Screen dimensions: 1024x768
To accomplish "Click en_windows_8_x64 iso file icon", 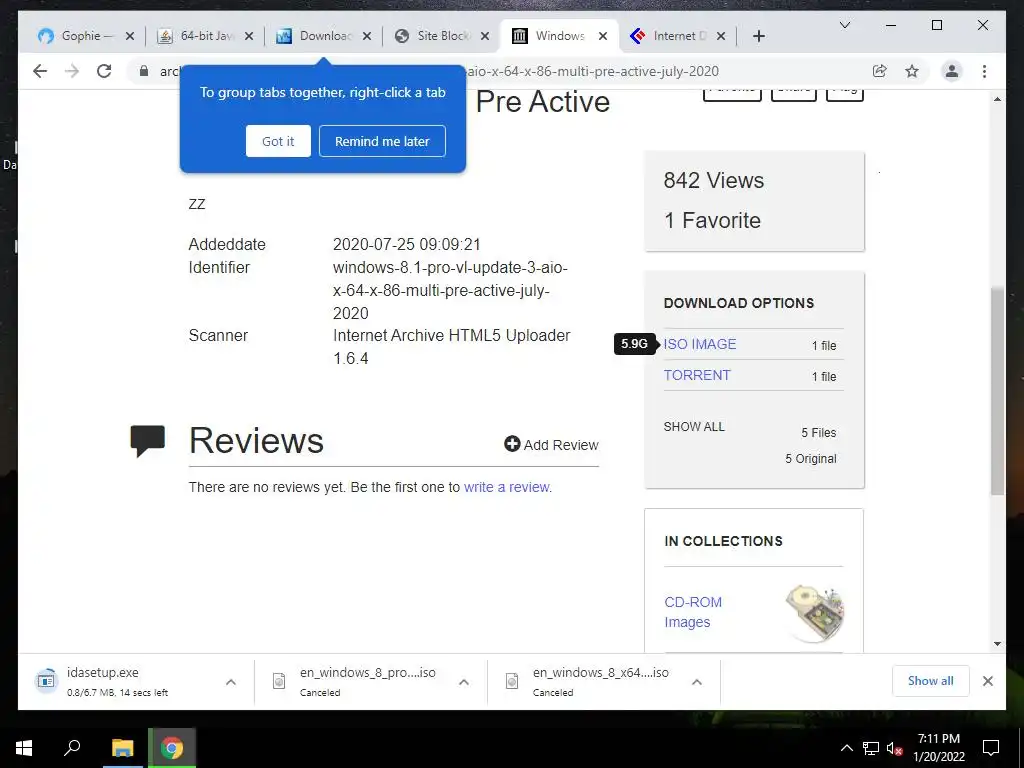I will point(512,681).
